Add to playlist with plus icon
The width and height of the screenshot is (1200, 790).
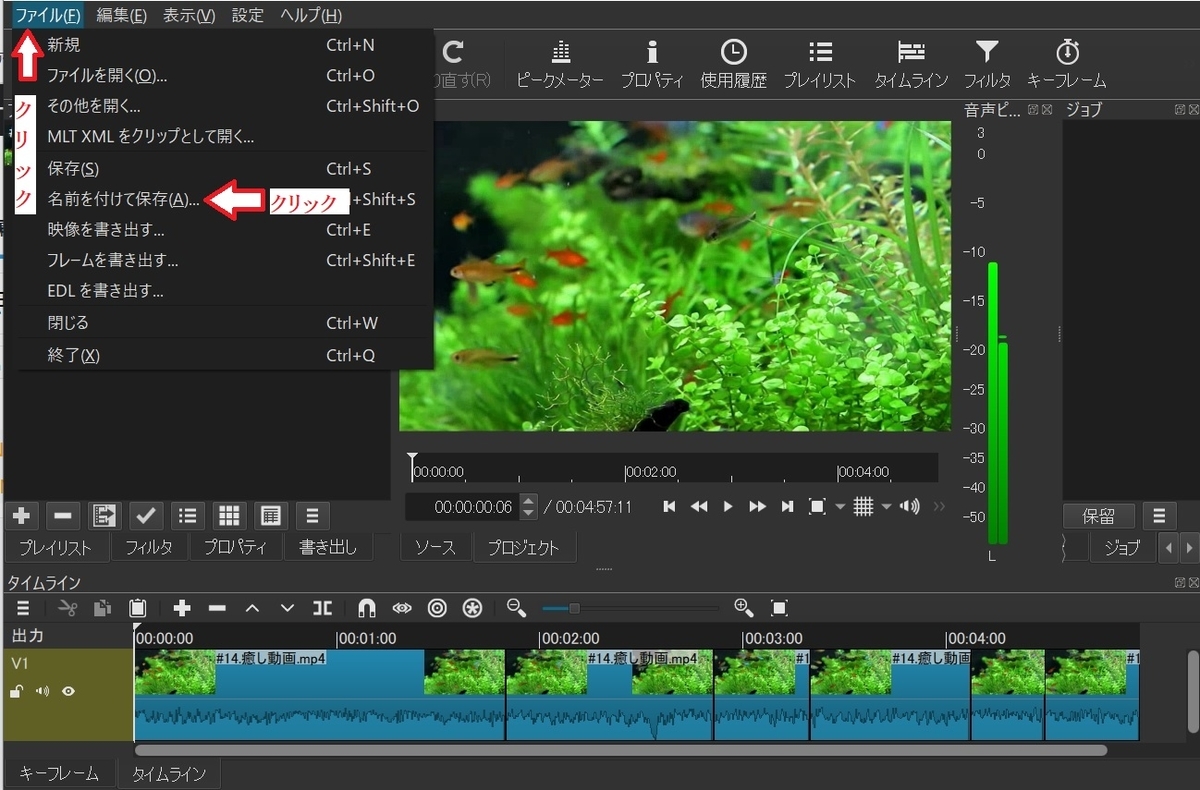click(21, 516)
